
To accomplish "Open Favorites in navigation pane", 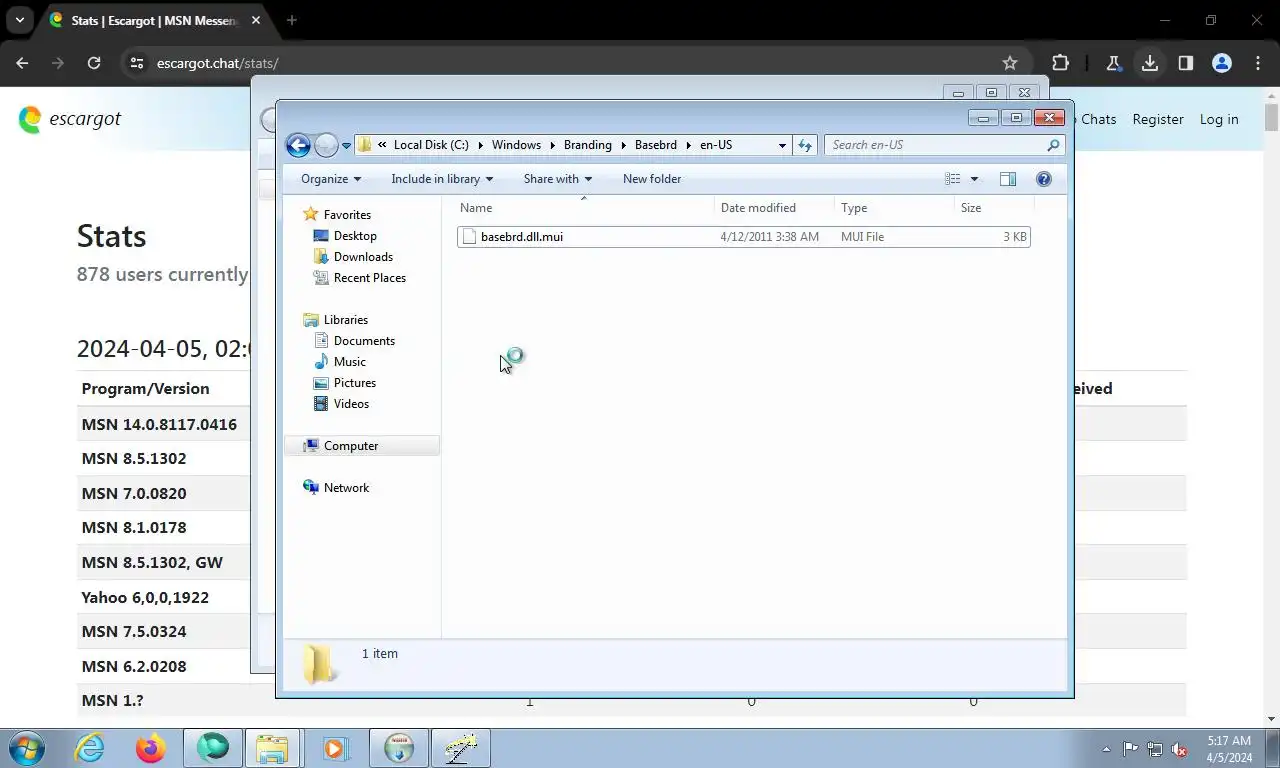I will pyautogui.click(x=347, y=215).
